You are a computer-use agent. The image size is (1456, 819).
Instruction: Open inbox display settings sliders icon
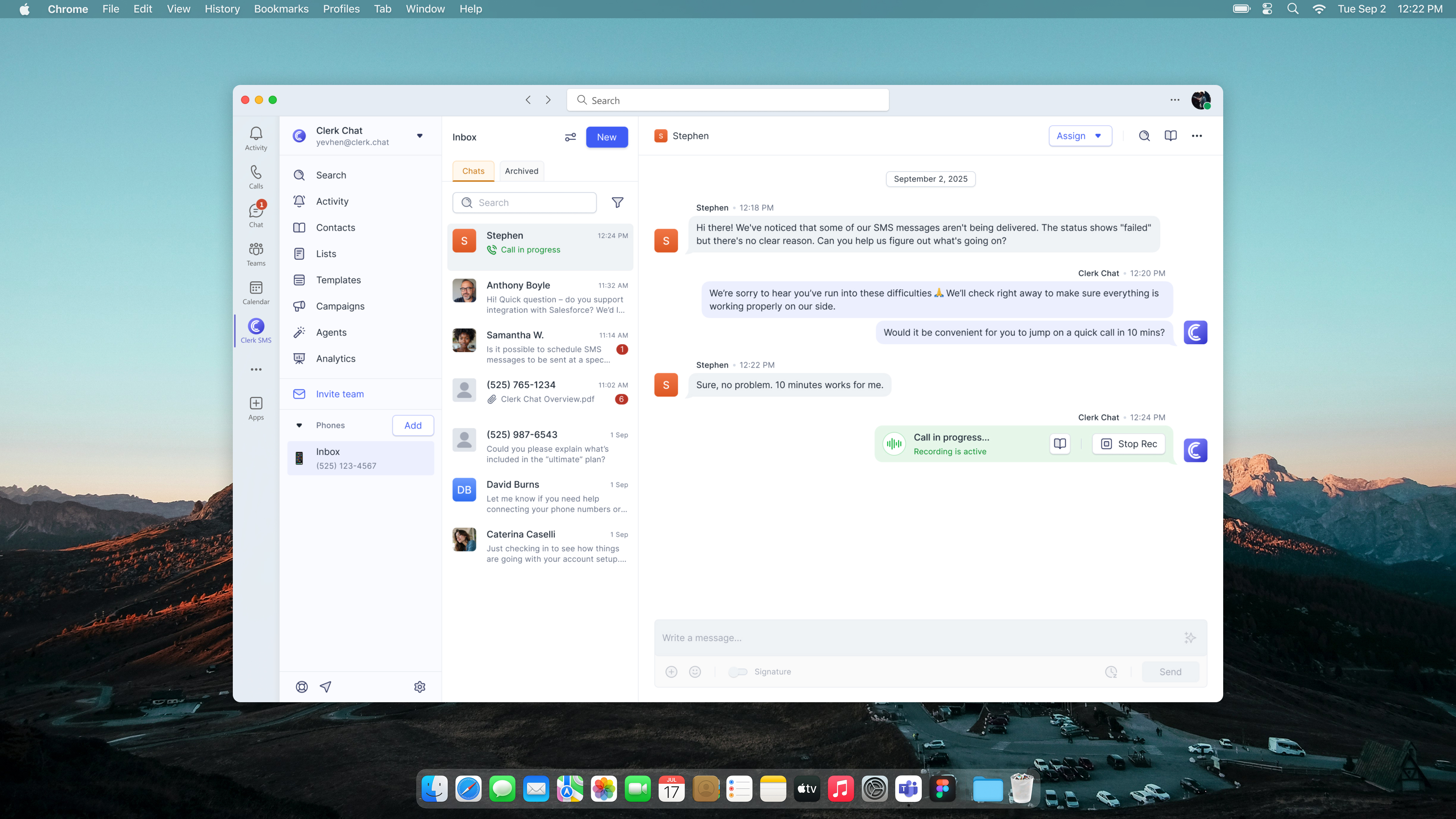[570, 137]
